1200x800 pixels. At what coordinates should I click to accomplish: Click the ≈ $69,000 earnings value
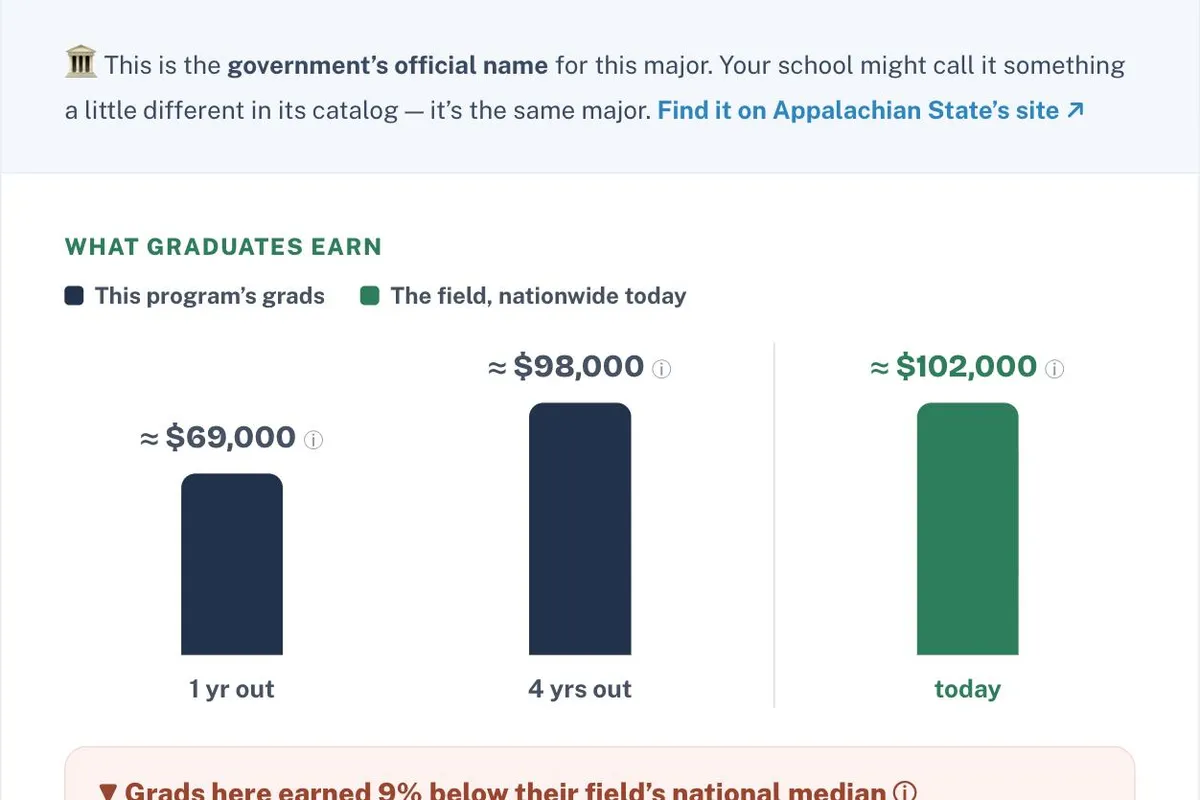[x=218, y=438]
